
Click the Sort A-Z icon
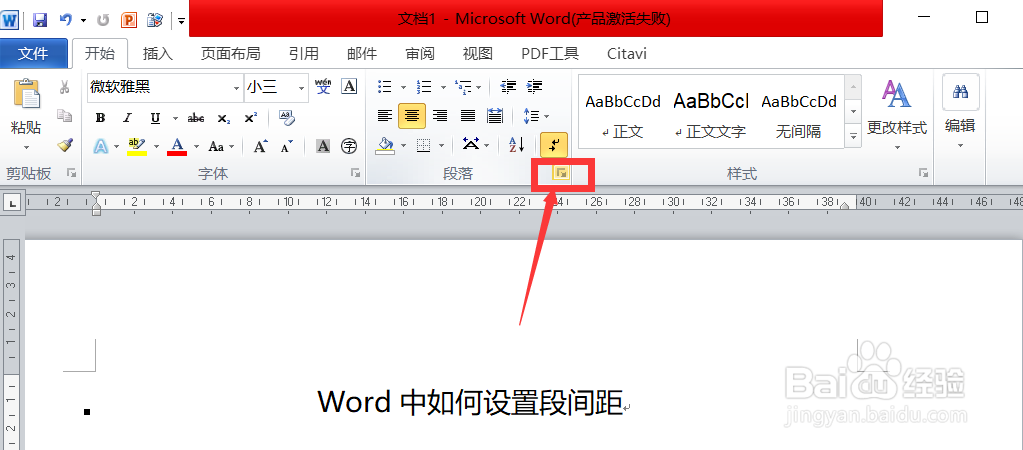point(516,145)
